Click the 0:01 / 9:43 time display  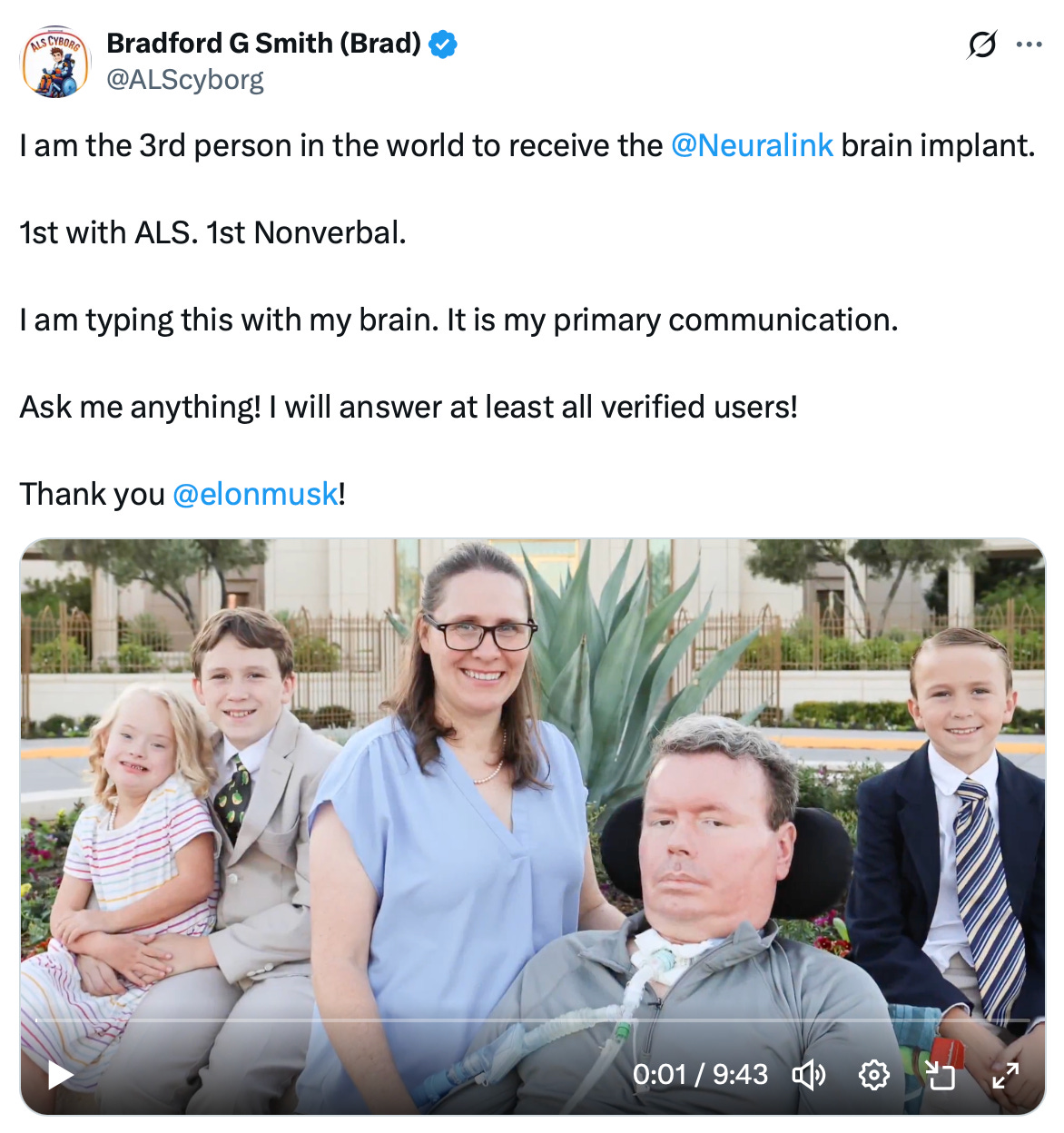700,1075
